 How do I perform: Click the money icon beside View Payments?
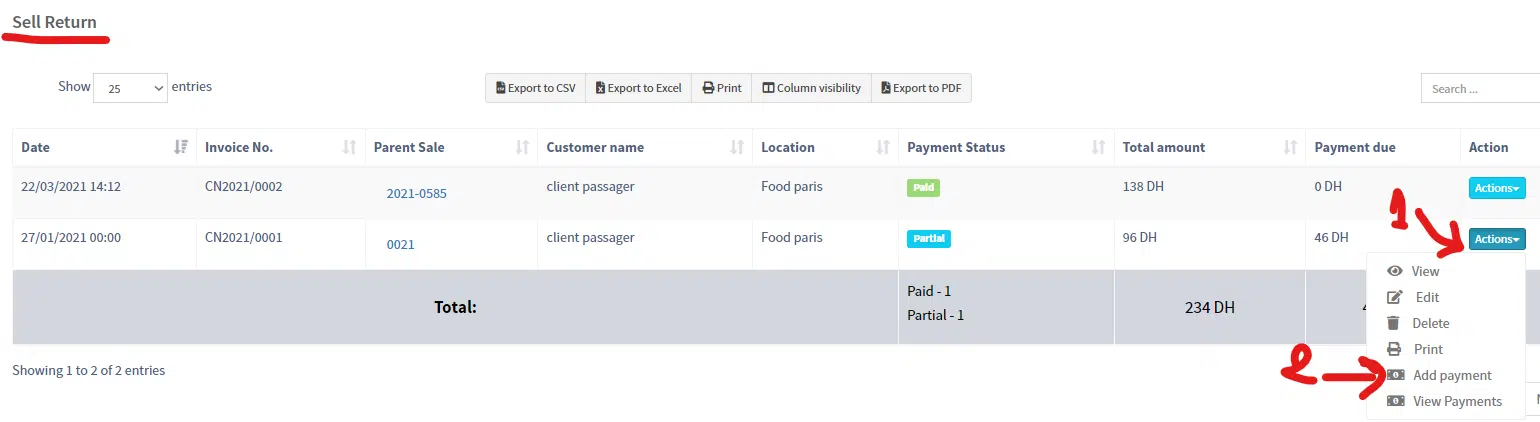(1395, 401)
